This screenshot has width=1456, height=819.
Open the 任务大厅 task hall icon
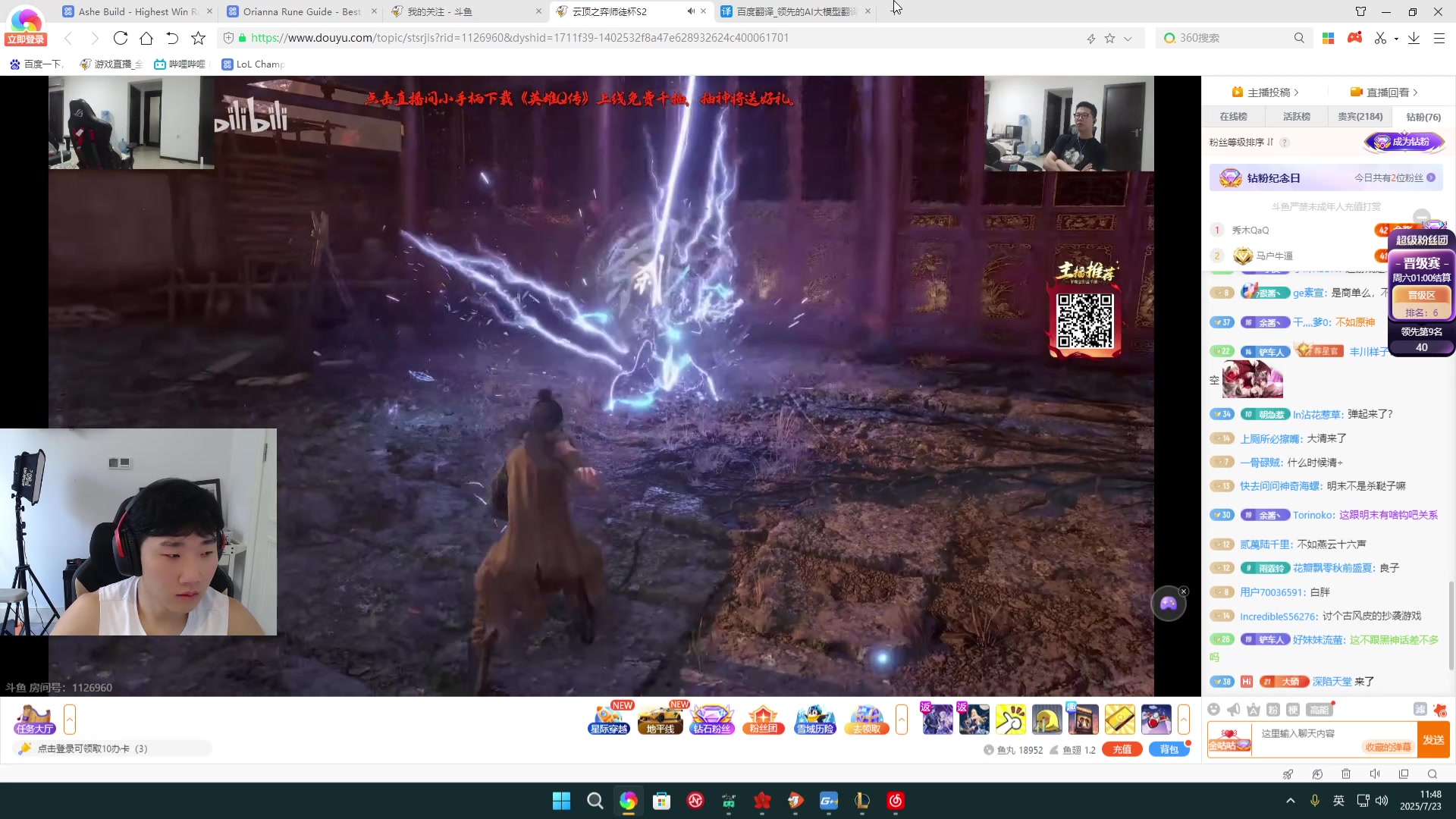[35, 719]
